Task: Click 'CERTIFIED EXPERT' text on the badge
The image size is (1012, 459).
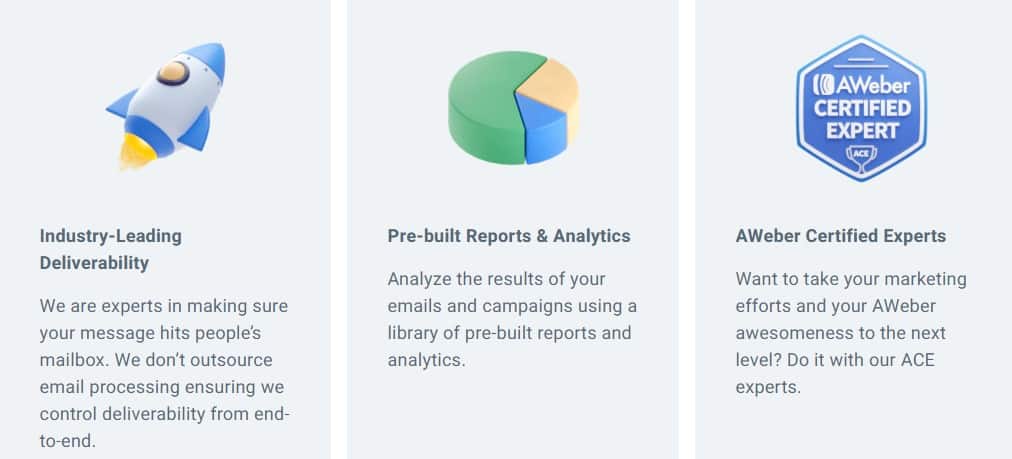Action: coord(862,120)
